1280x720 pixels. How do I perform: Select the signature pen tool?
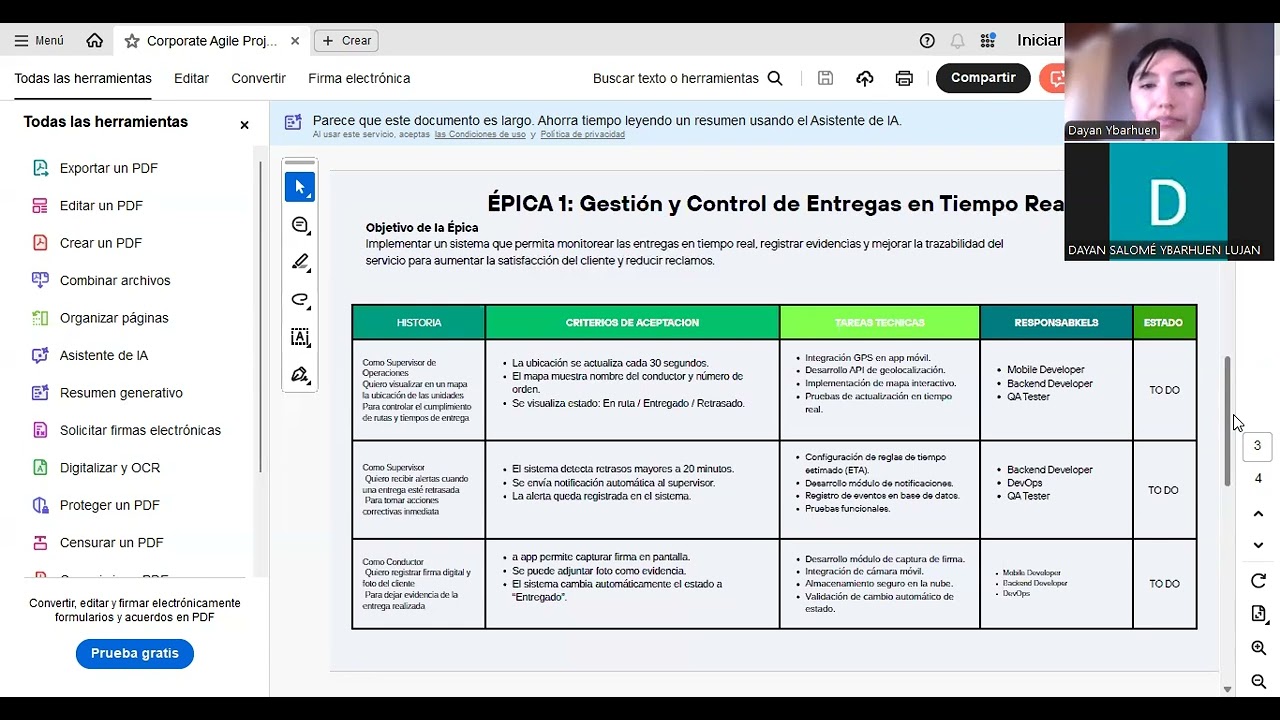(x=300, y=375)
